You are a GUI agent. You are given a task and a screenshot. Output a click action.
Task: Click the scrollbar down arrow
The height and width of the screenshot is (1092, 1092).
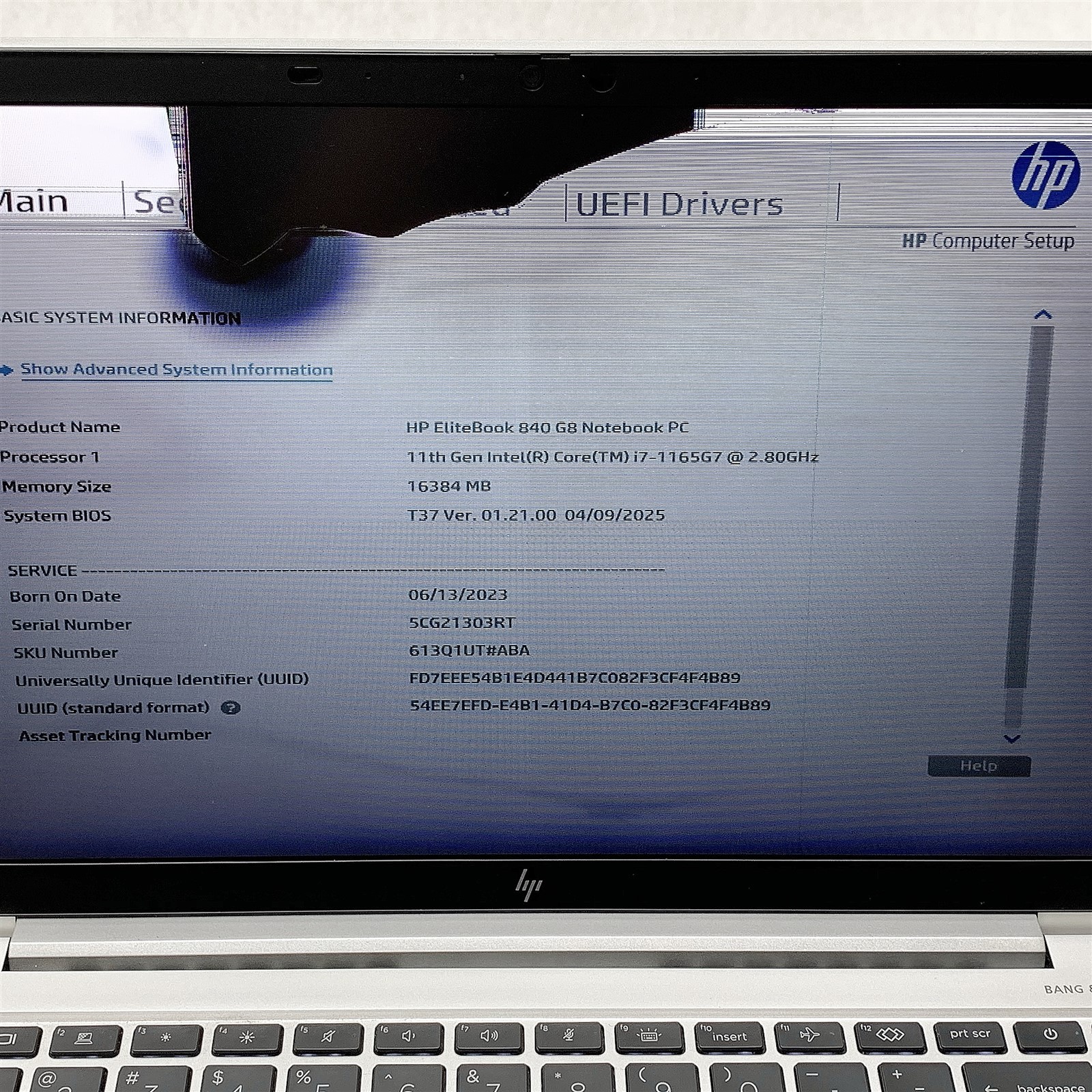point(1012,738)
